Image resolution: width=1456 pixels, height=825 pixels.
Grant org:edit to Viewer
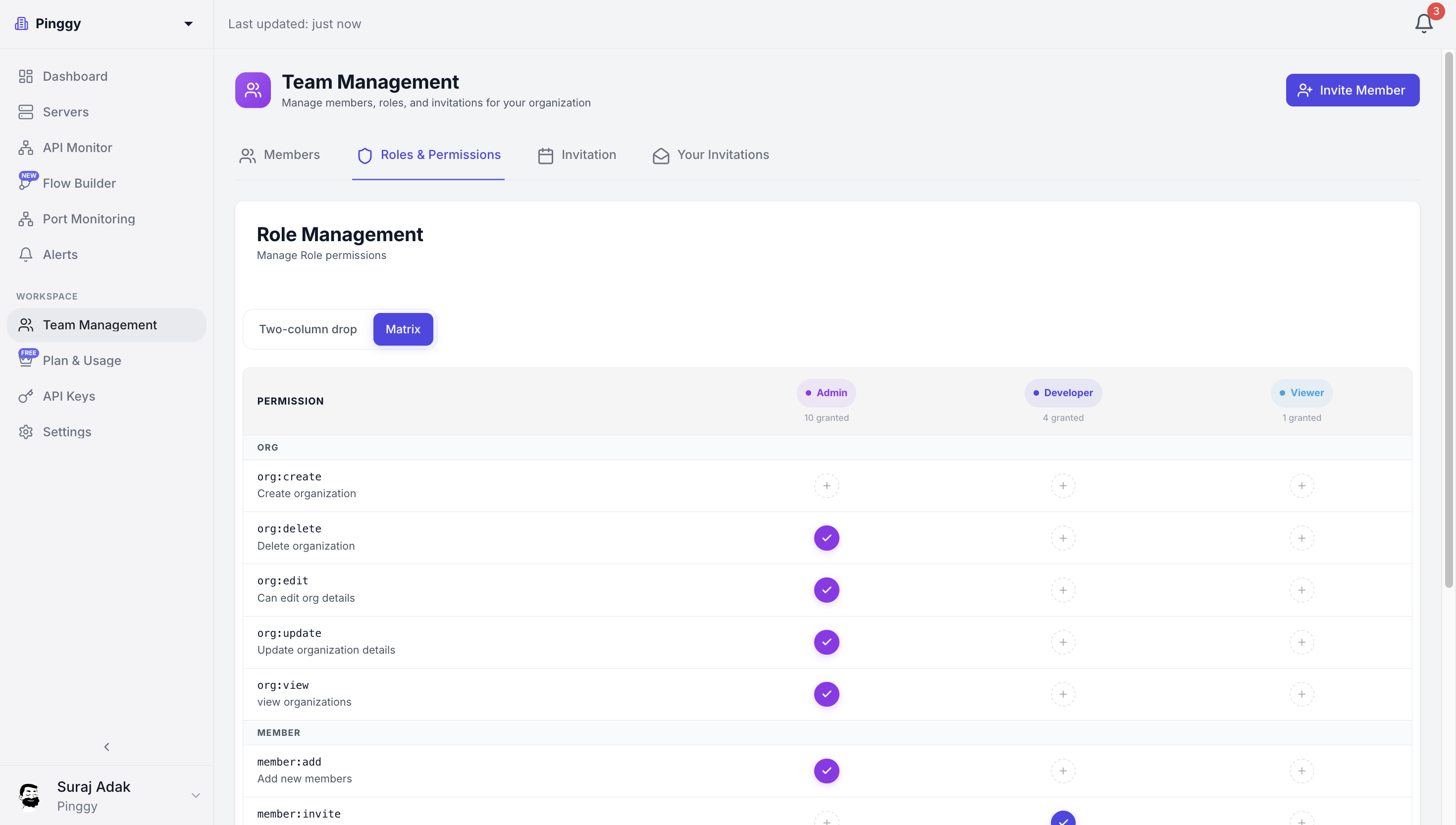click(x=1301, y=590)
